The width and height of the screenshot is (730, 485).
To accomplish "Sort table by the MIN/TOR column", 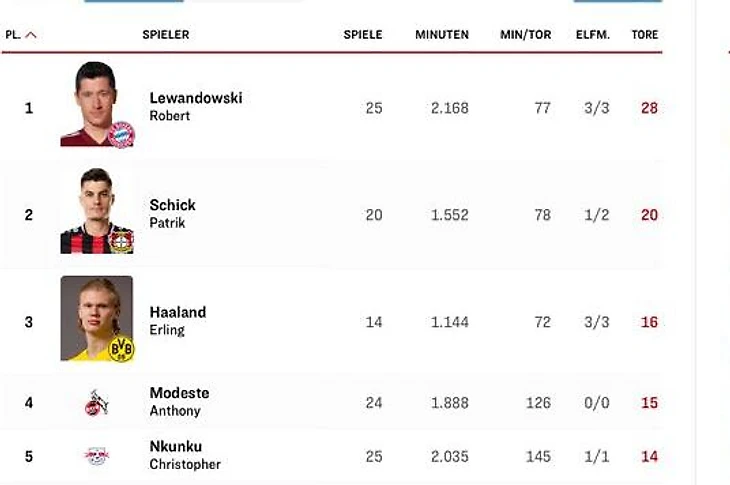I will point(526,35).
